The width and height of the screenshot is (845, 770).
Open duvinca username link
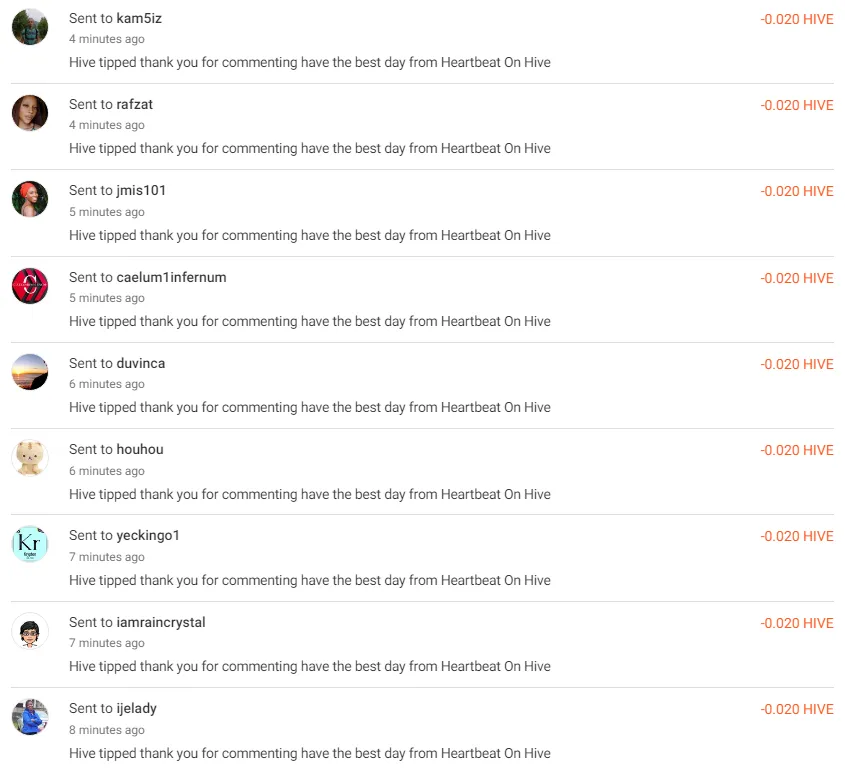tap(141, 364)
